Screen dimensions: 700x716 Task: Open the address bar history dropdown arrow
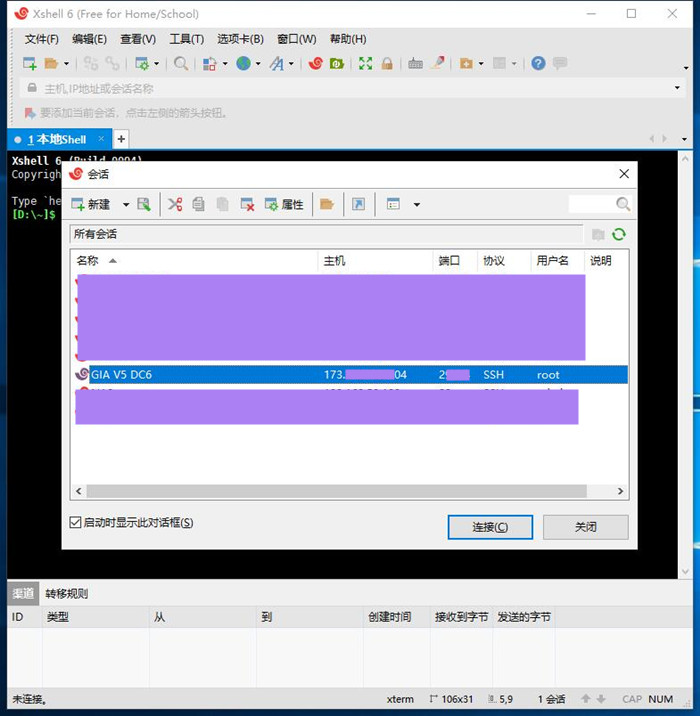(x=677, y=88)
